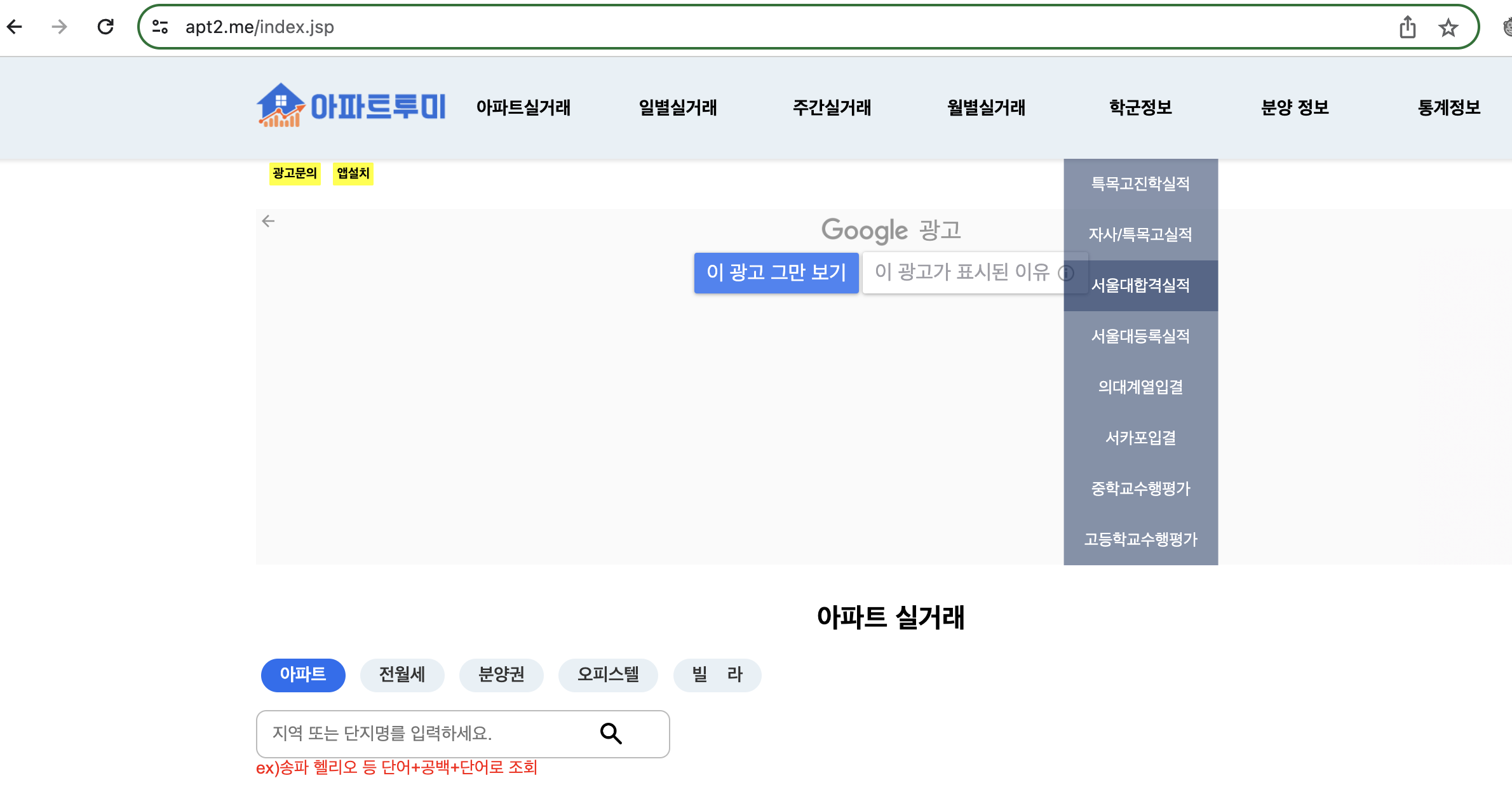Screen dimensions: 1512x799
Task: Reload the page with refresh icon
Action: 105,27
